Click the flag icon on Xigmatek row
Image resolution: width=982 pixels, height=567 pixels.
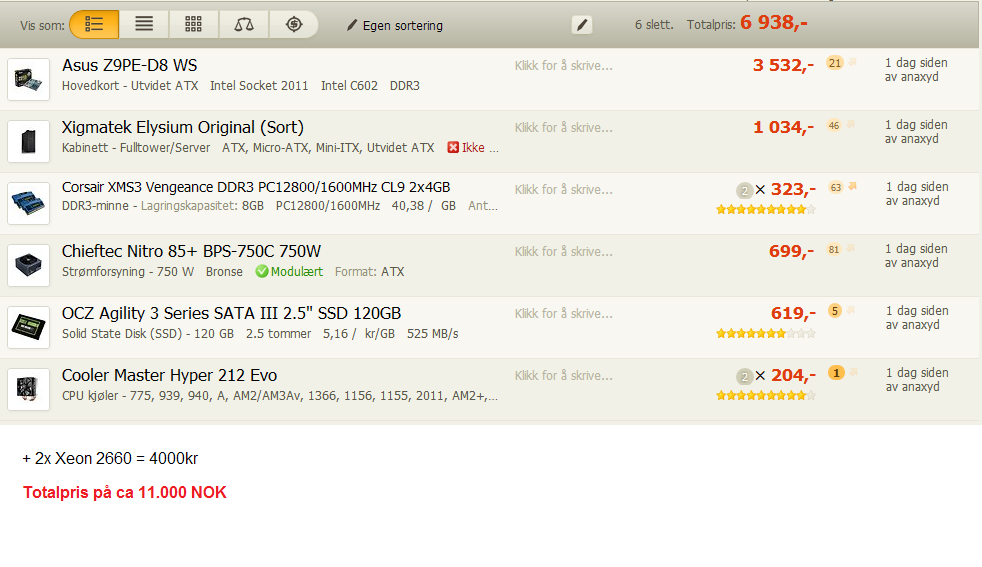(x=850, y=125)
